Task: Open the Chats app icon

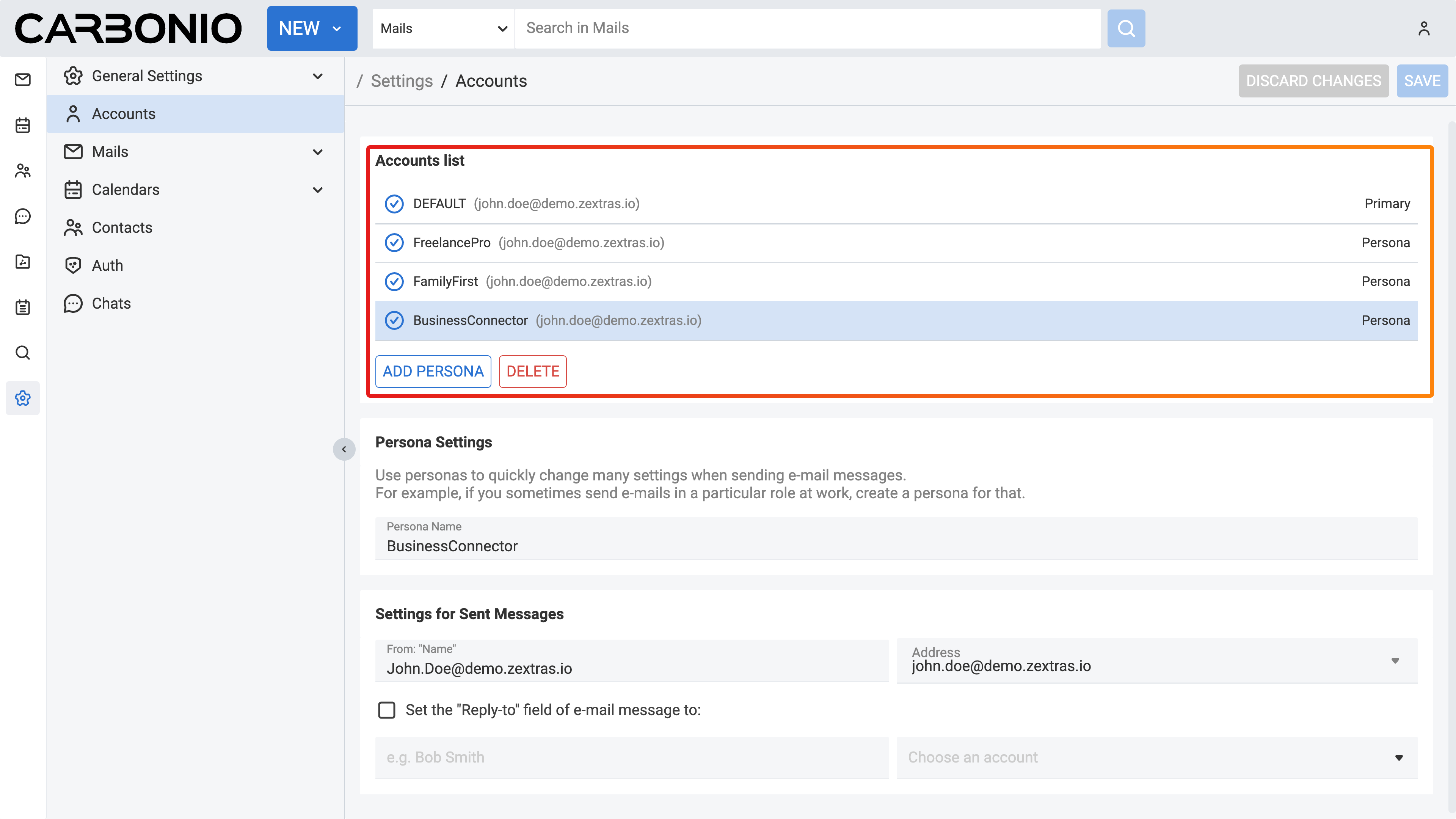Action: (23, 216)
